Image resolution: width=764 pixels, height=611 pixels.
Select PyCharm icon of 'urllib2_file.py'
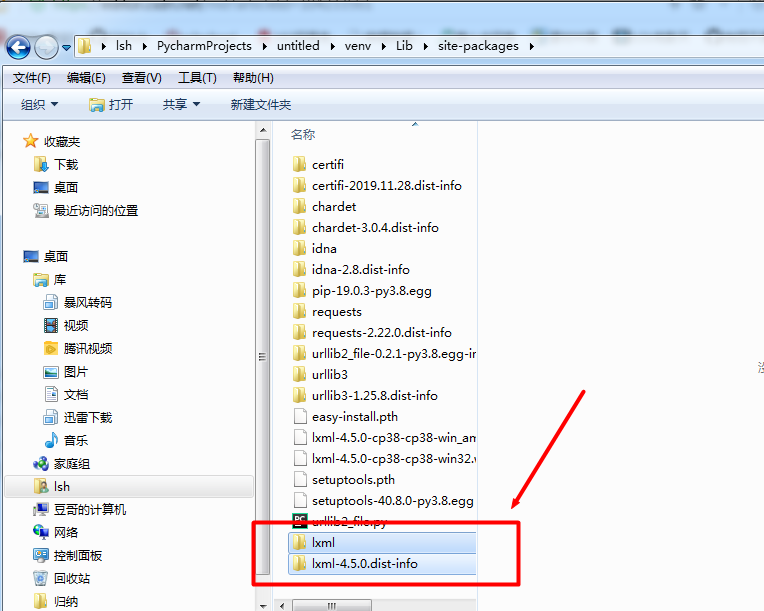click(x=300, y=521)
